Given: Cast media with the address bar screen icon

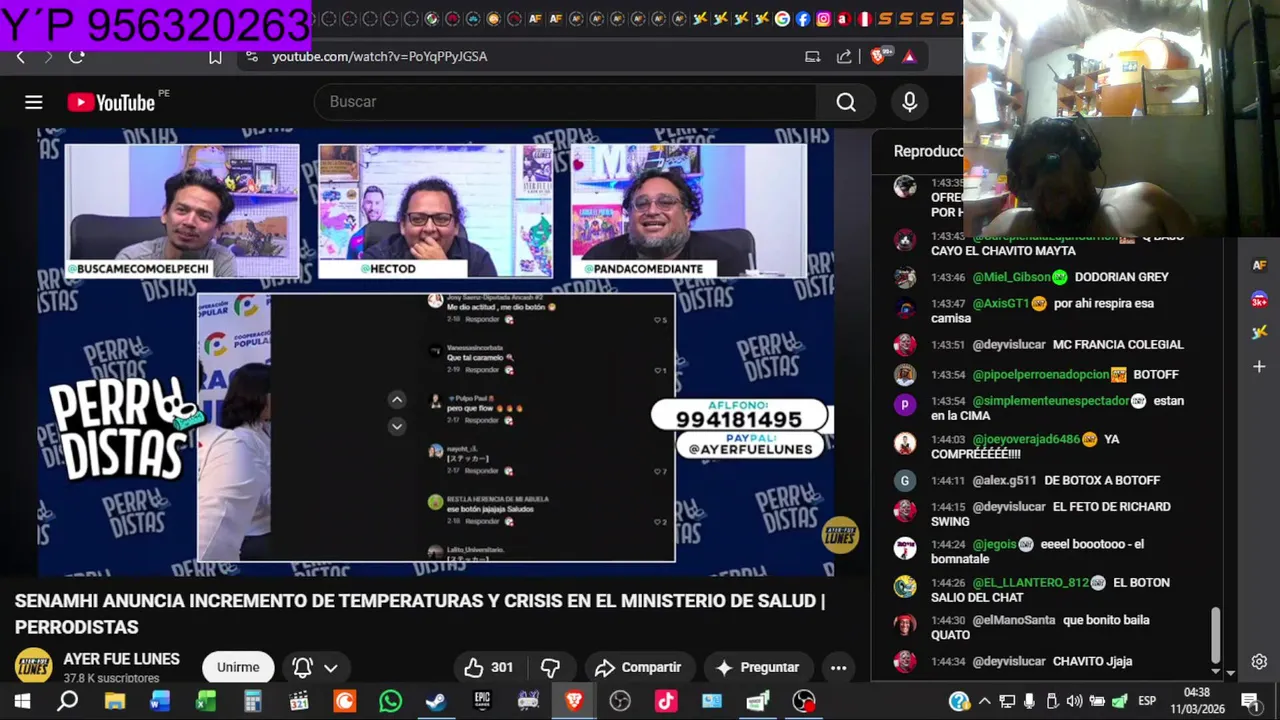Looking at the screenshot, I should (812, 57).
